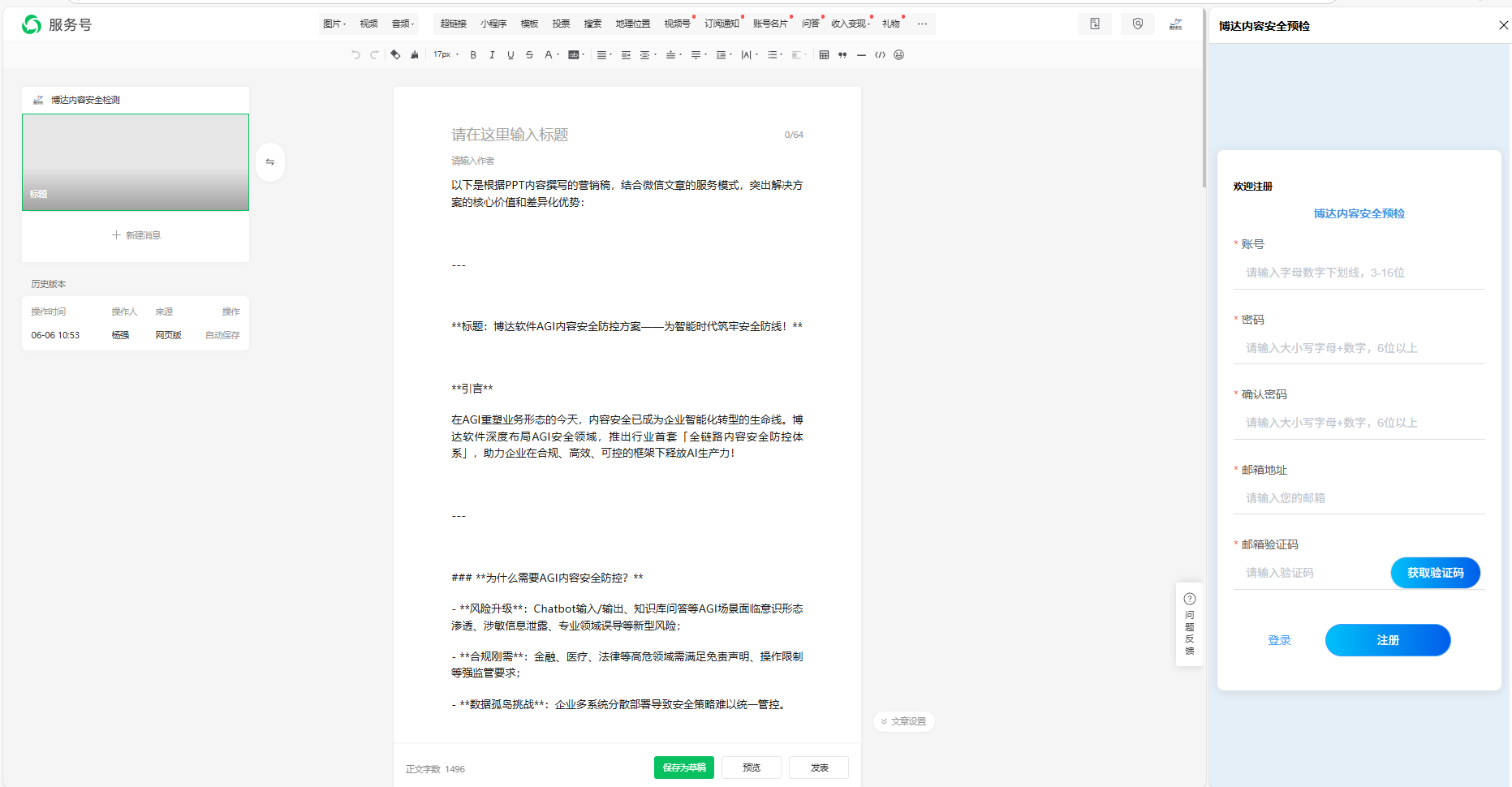Screen dimensions: 1512x787
Task: Open the text highlight color swatch
Action: 575,54
